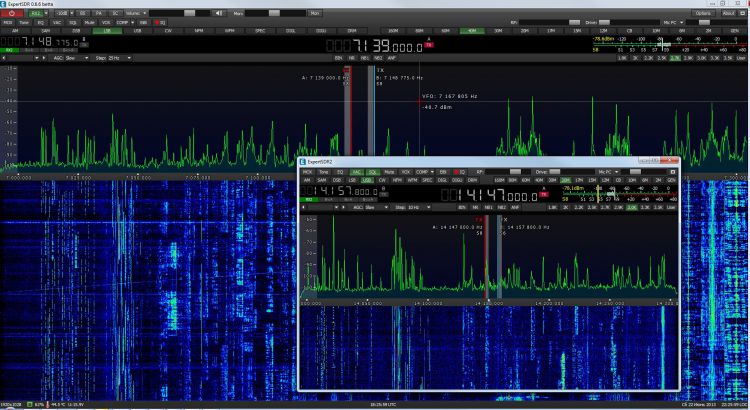Select the 20M band in main window
Image resolution: width=750 pixels, height=410 pixels.
(525, 31)
